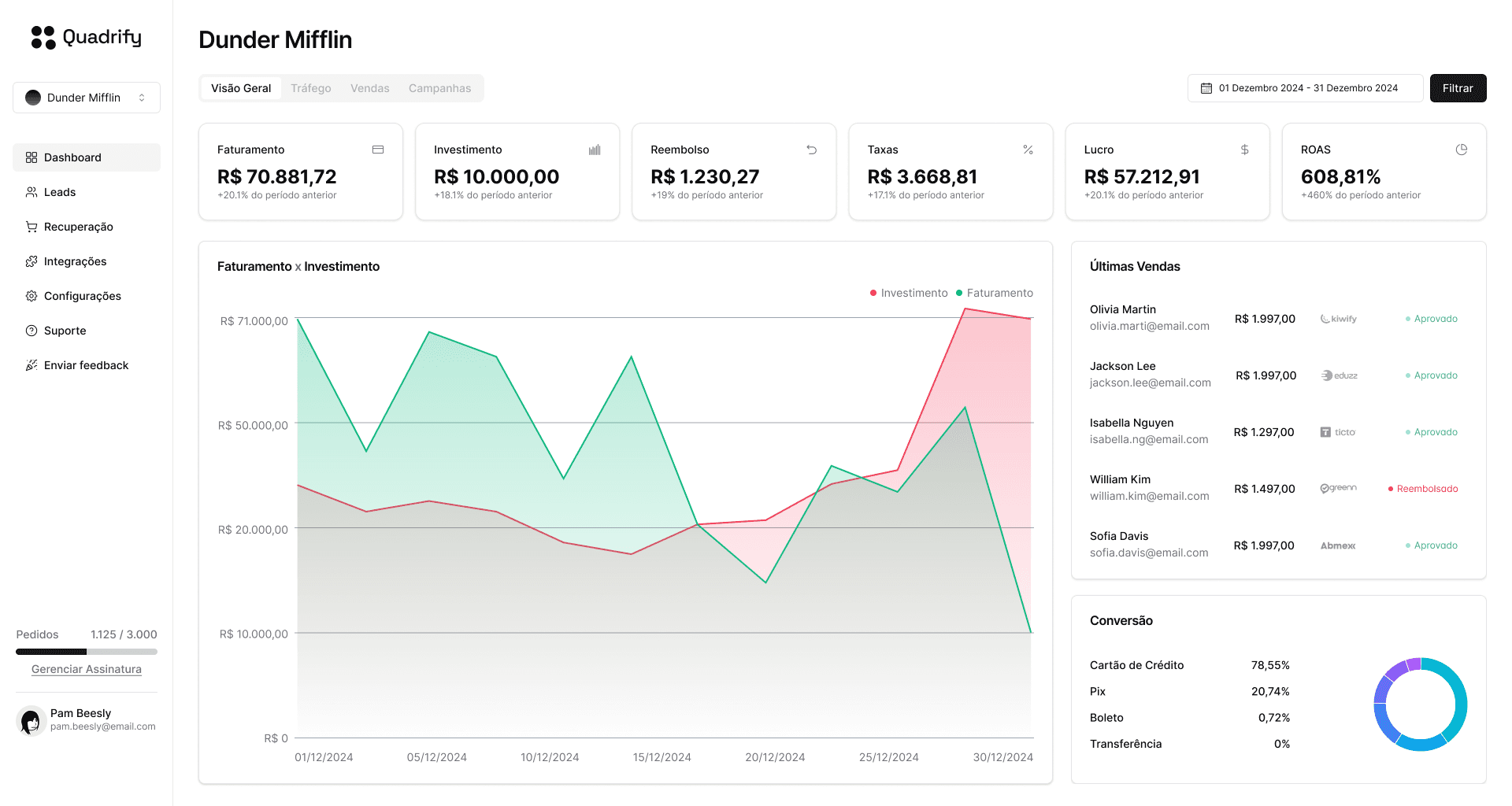Click the Taxas percent icon
The width and height of the screenshot is (1512, 806).
point(1028,150)
